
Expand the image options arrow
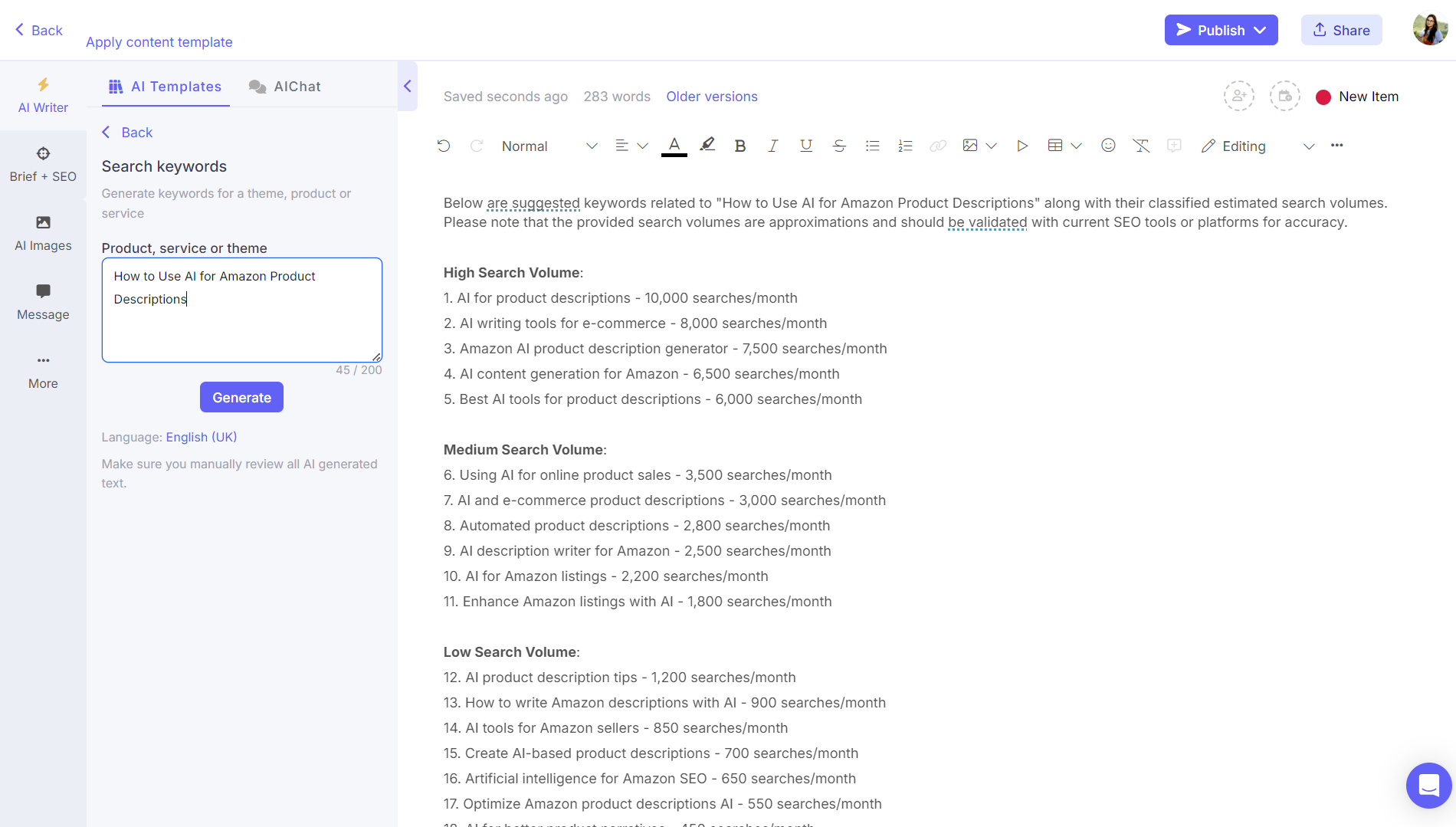click(x=991, y=146)
